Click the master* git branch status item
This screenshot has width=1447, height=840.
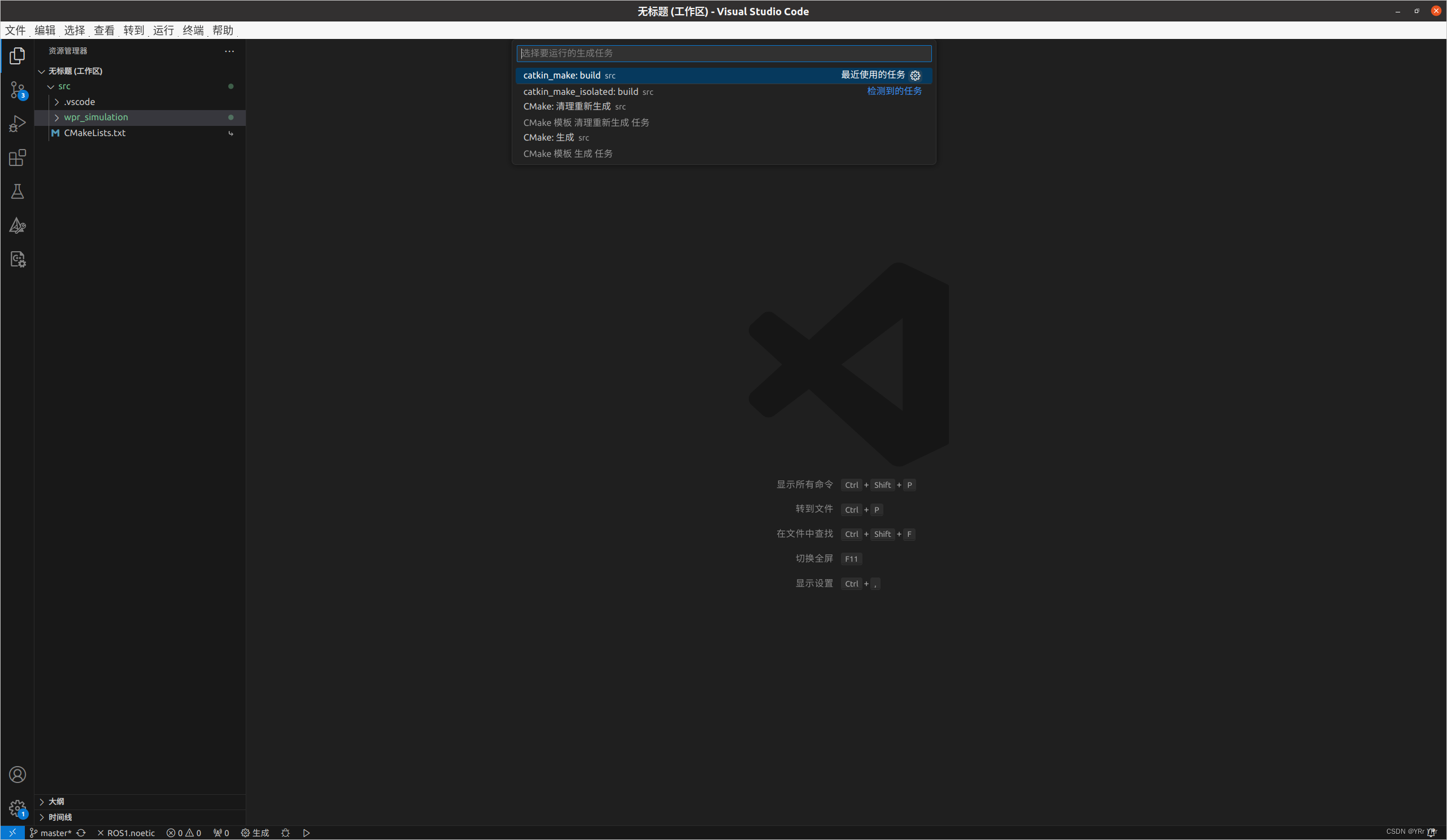(50, 833)
